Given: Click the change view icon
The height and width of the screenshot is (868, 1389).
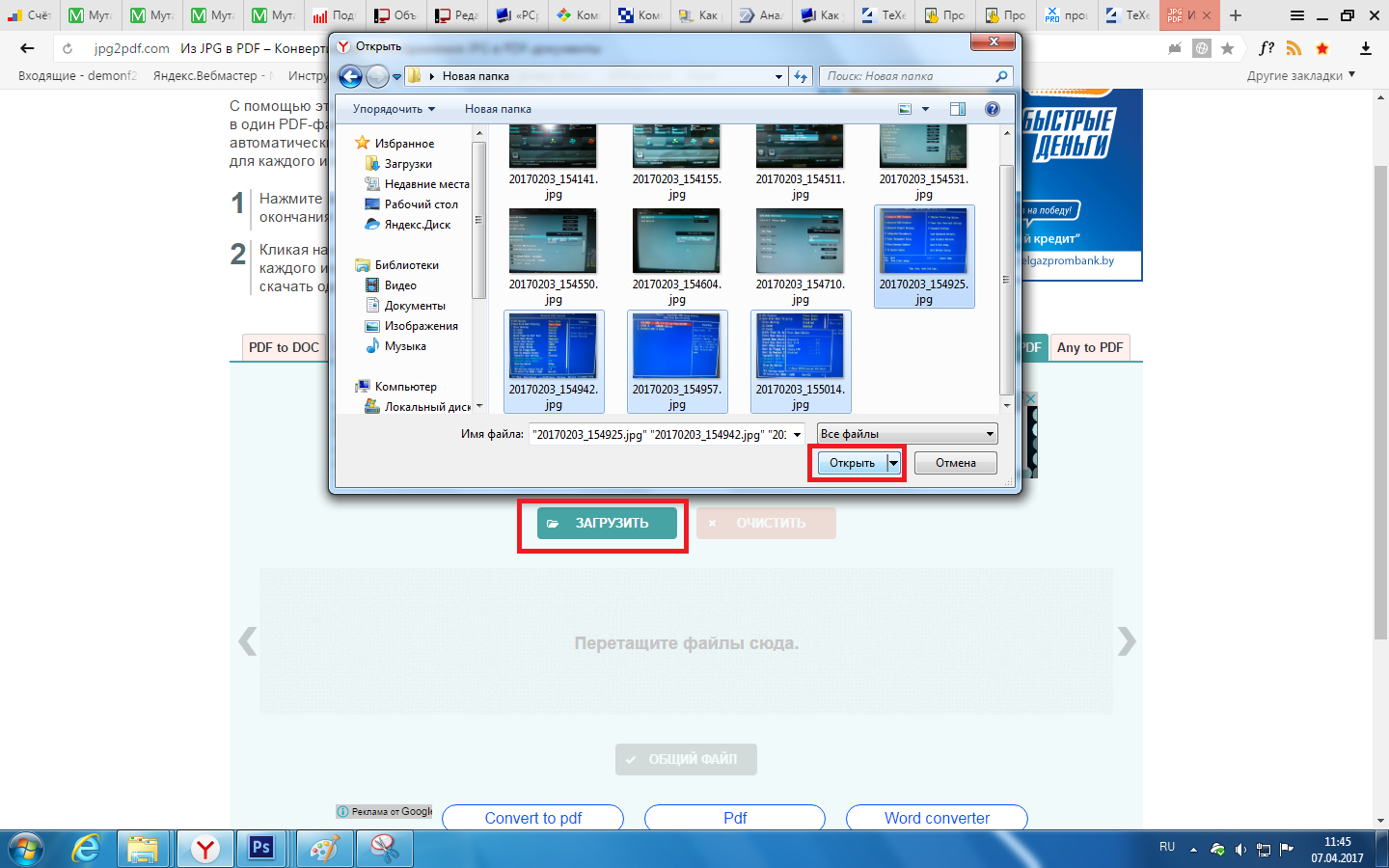Looking at the screenshot, I should pos(905,109).
